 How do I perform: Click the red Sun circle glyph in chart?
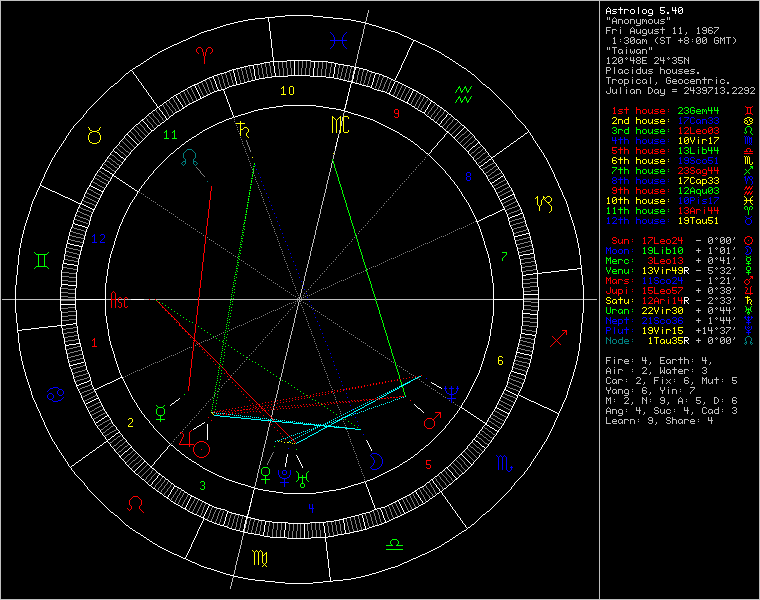tap(202, 449)
